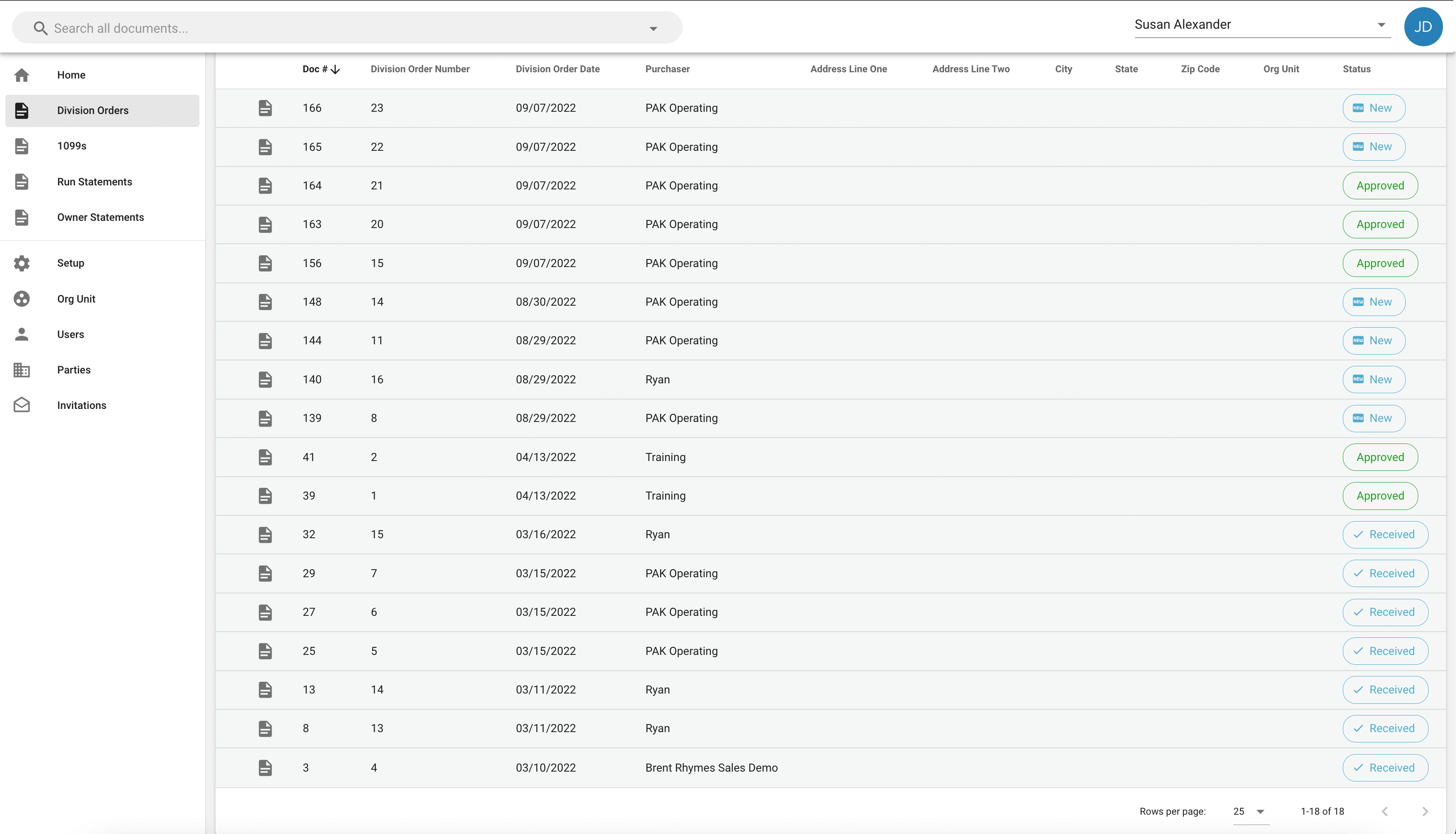Open document icon for Doc 148
The image size is (1456, 834).
tap(265, 302)
